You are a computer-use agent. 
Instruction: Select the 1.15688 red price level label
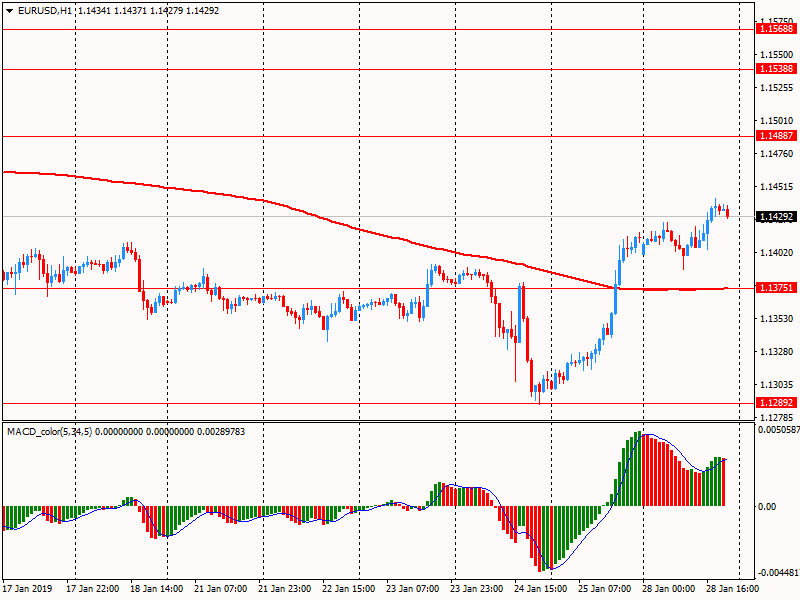[777, 29]
